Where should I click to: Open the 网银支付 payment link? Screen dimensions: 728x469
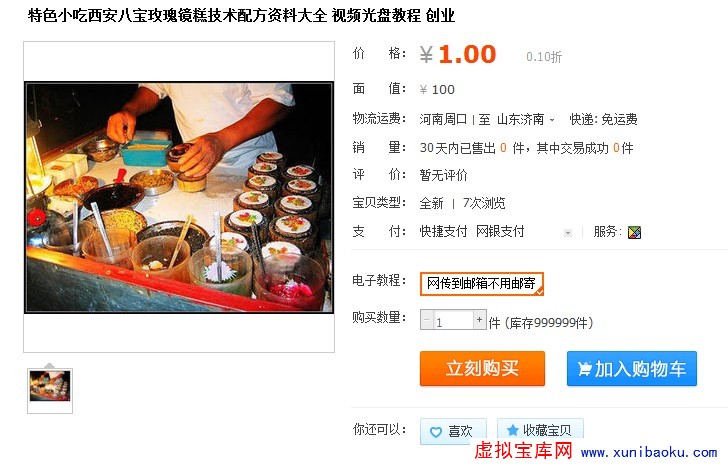(500, 231)
